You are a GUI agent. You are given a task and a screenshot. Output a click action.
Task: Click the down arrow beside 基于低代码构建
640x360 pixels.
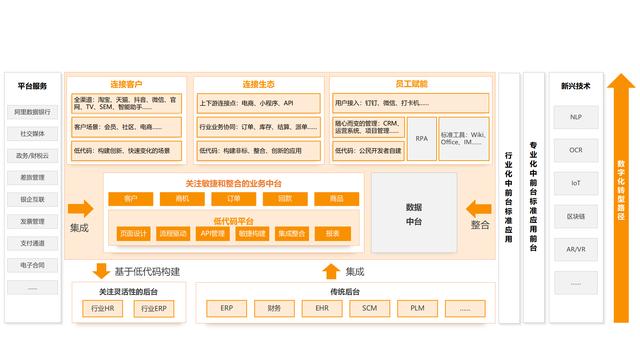[101, 271]
